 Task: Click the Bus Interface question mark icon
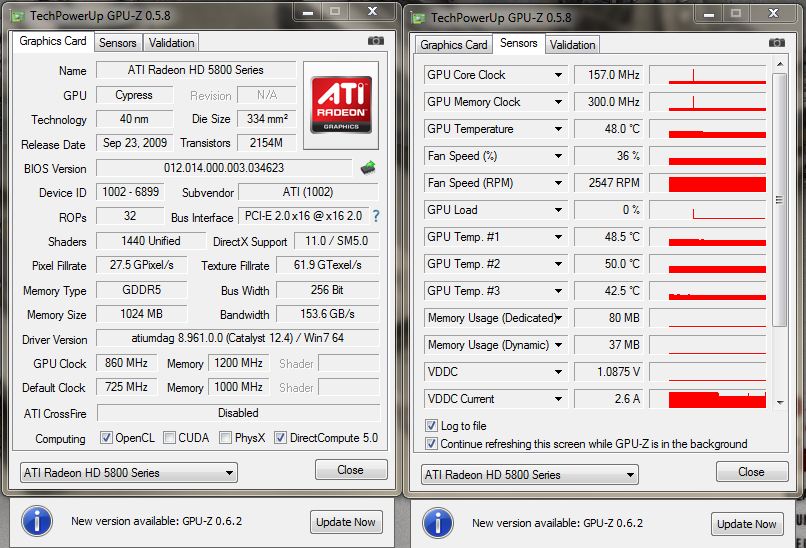click(376, 216)
